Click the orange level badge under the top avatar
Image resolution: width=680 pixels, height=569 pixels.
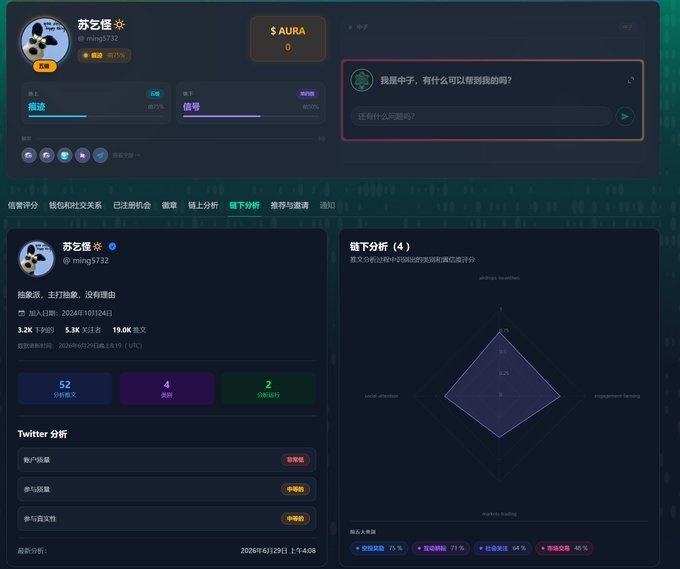pos(45,66)
